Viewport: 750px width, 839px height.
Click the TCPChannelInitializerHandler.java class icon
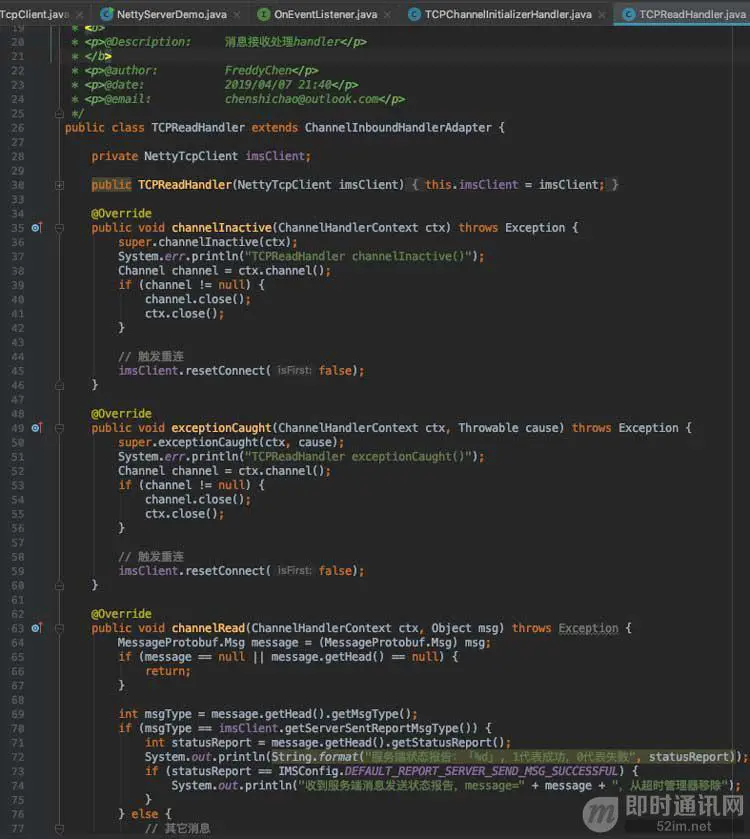pyautogui.click(x=414, y=14)
